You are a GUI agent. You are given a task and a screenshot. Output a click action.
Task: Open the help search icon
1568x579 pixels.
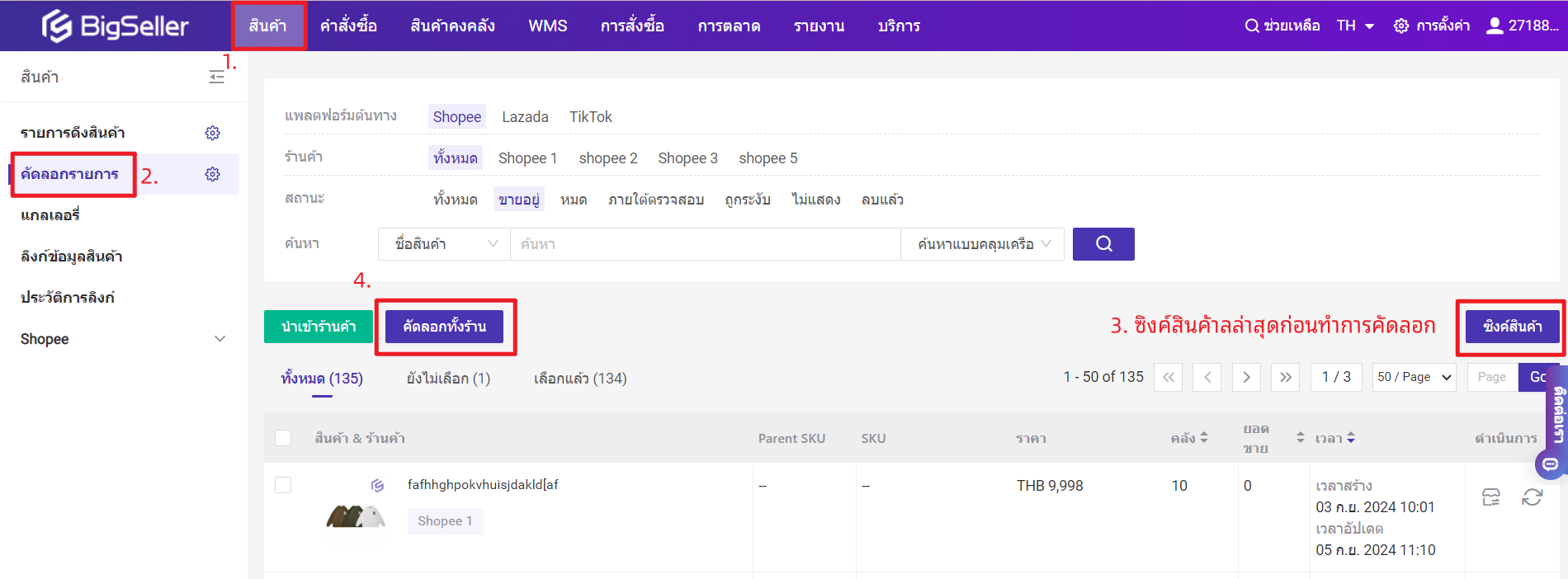tap(1252, 26)
